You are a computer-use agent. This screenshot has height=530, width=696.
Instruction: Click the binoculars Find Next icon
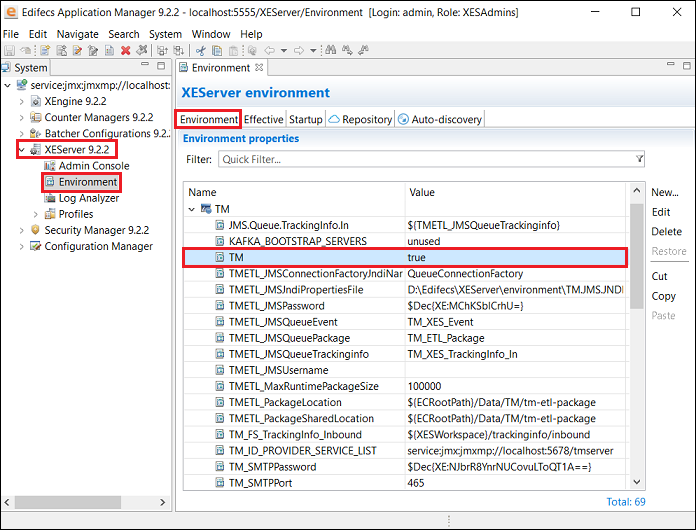click(347, 50)
